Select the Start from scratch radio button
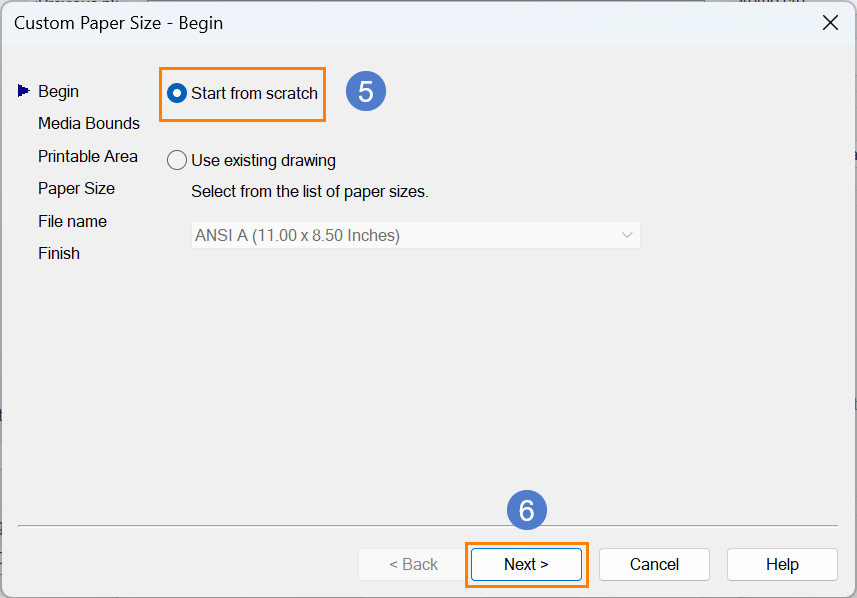Viewport: 857px width, 598px height. click(177, 93)
